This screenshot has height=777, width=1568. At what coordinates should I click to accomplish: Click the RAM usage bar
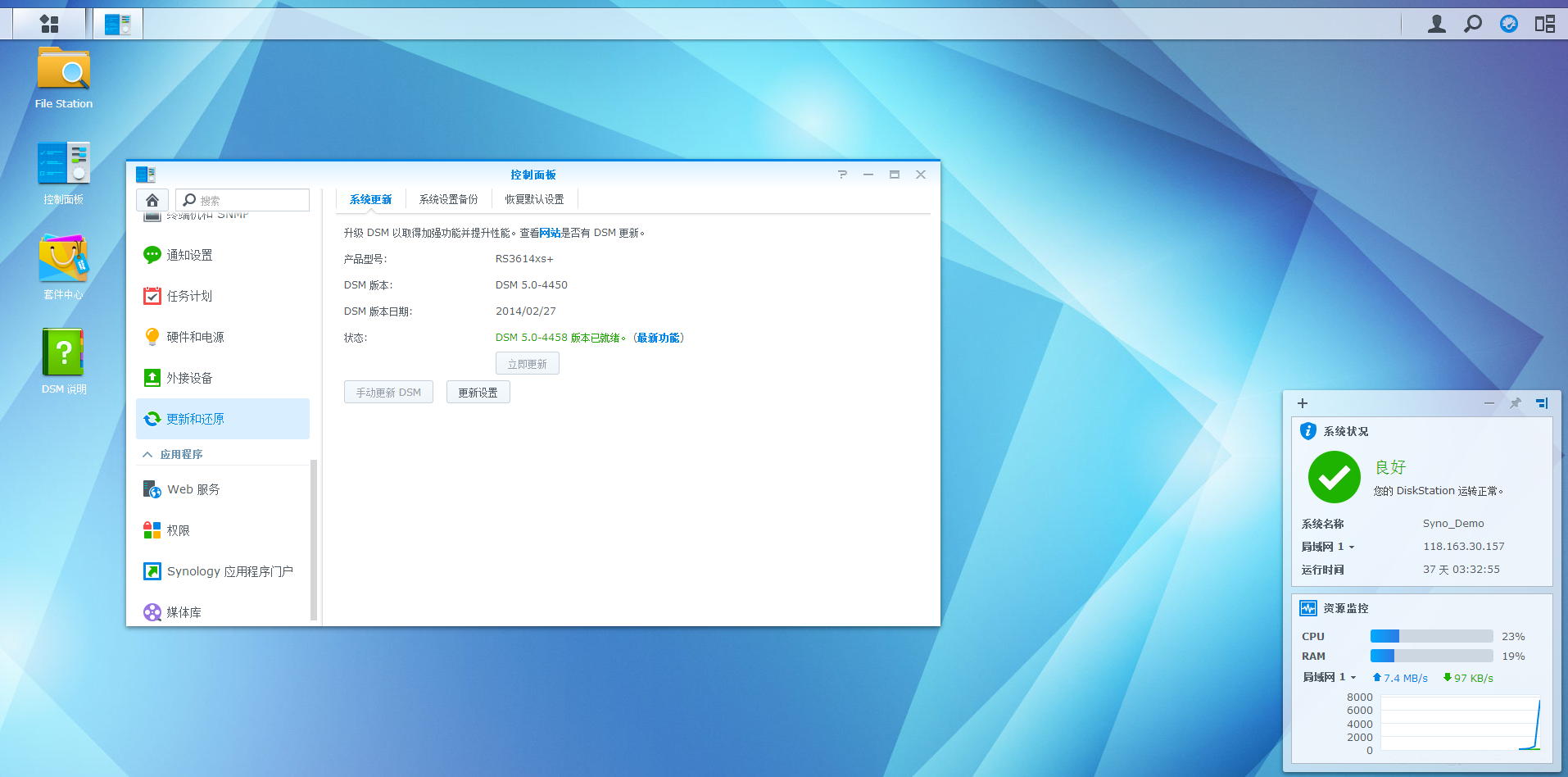pyautogui.click(x=1431, y=656)
